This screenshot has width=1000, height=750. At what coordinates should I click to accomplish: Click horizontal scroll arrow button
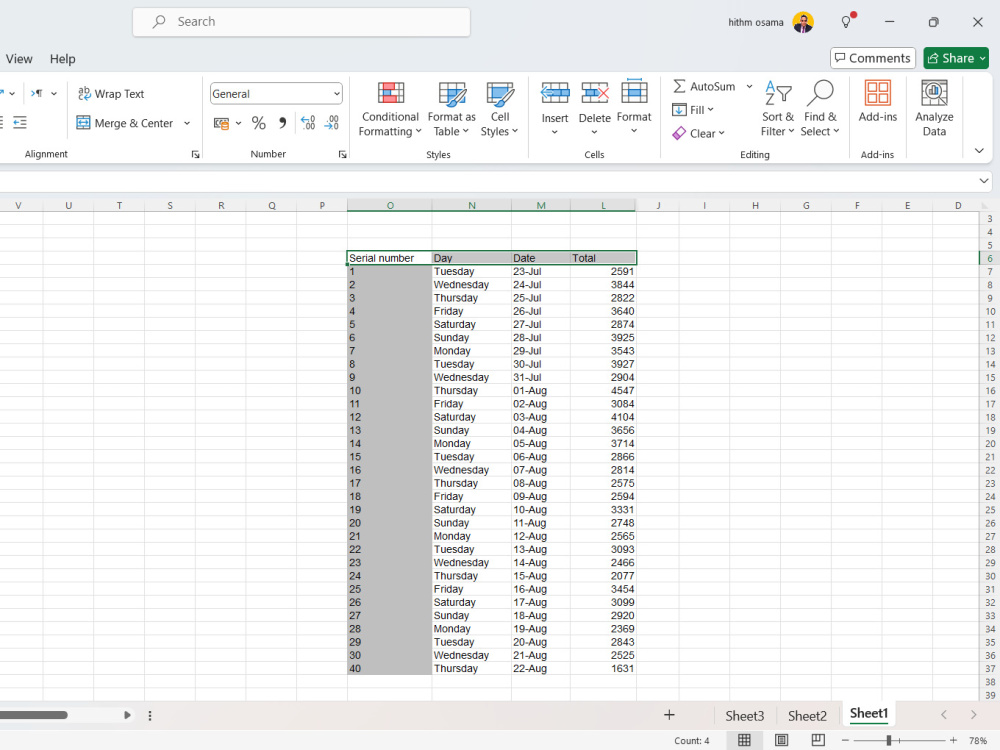[x=127, y=715]
